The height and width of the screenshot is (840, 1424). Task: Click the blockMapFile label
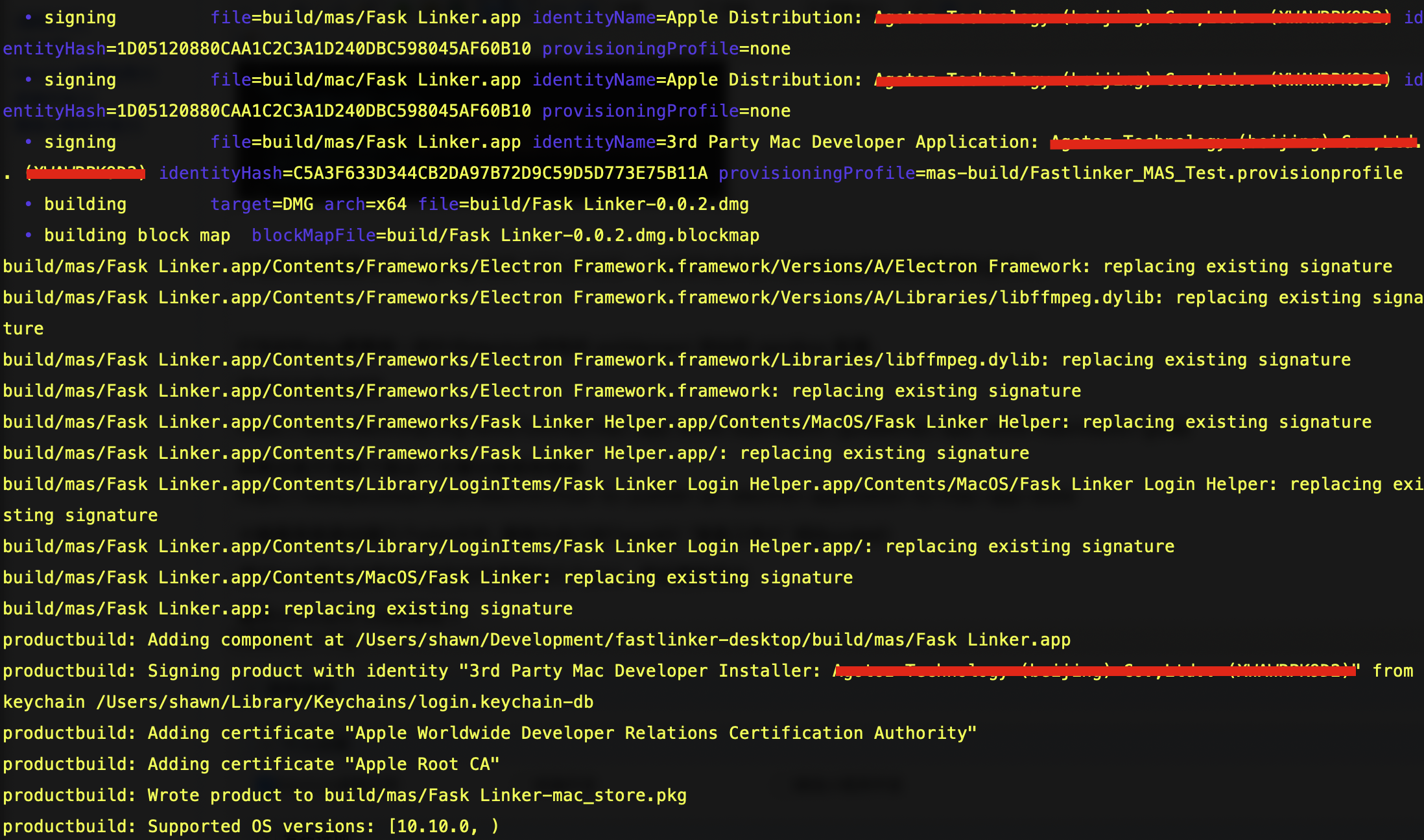coord(313,235)
